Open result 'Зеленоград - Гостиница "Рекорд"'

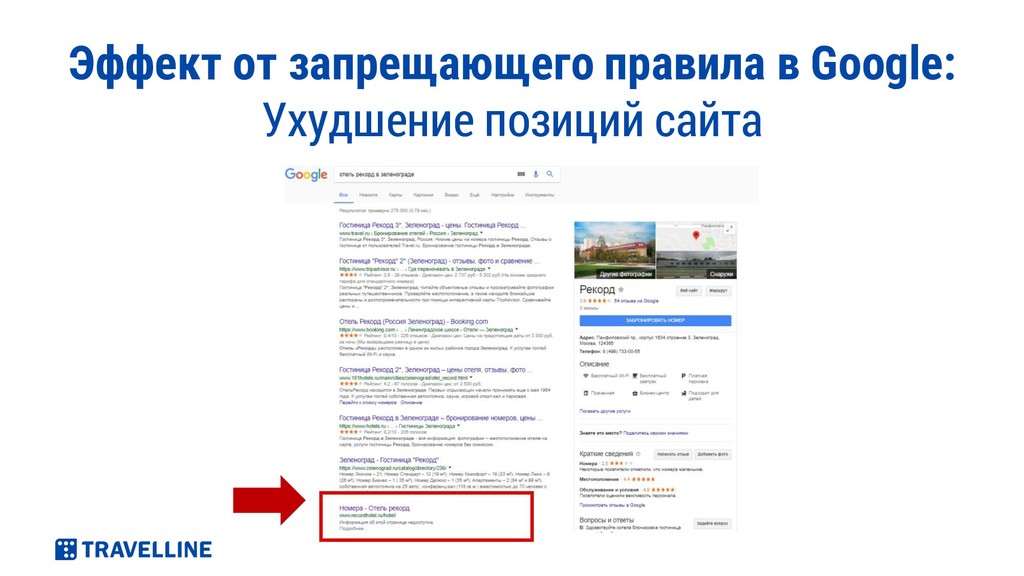pos(389,460)
